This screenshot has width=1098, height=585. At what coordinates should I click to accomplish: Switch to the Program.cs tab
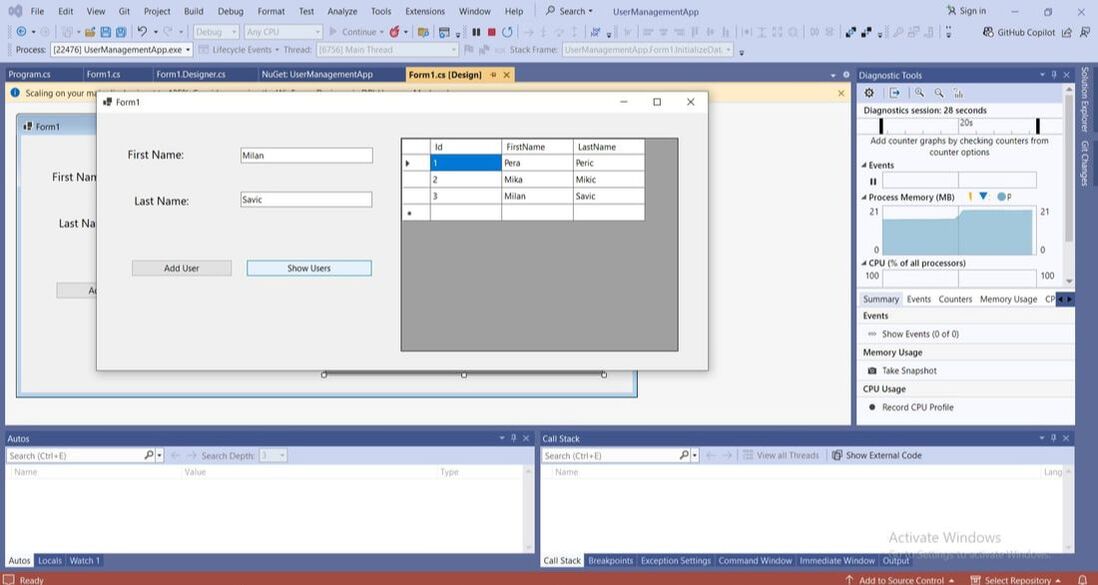pyautogui.click(x=29, y=74)
